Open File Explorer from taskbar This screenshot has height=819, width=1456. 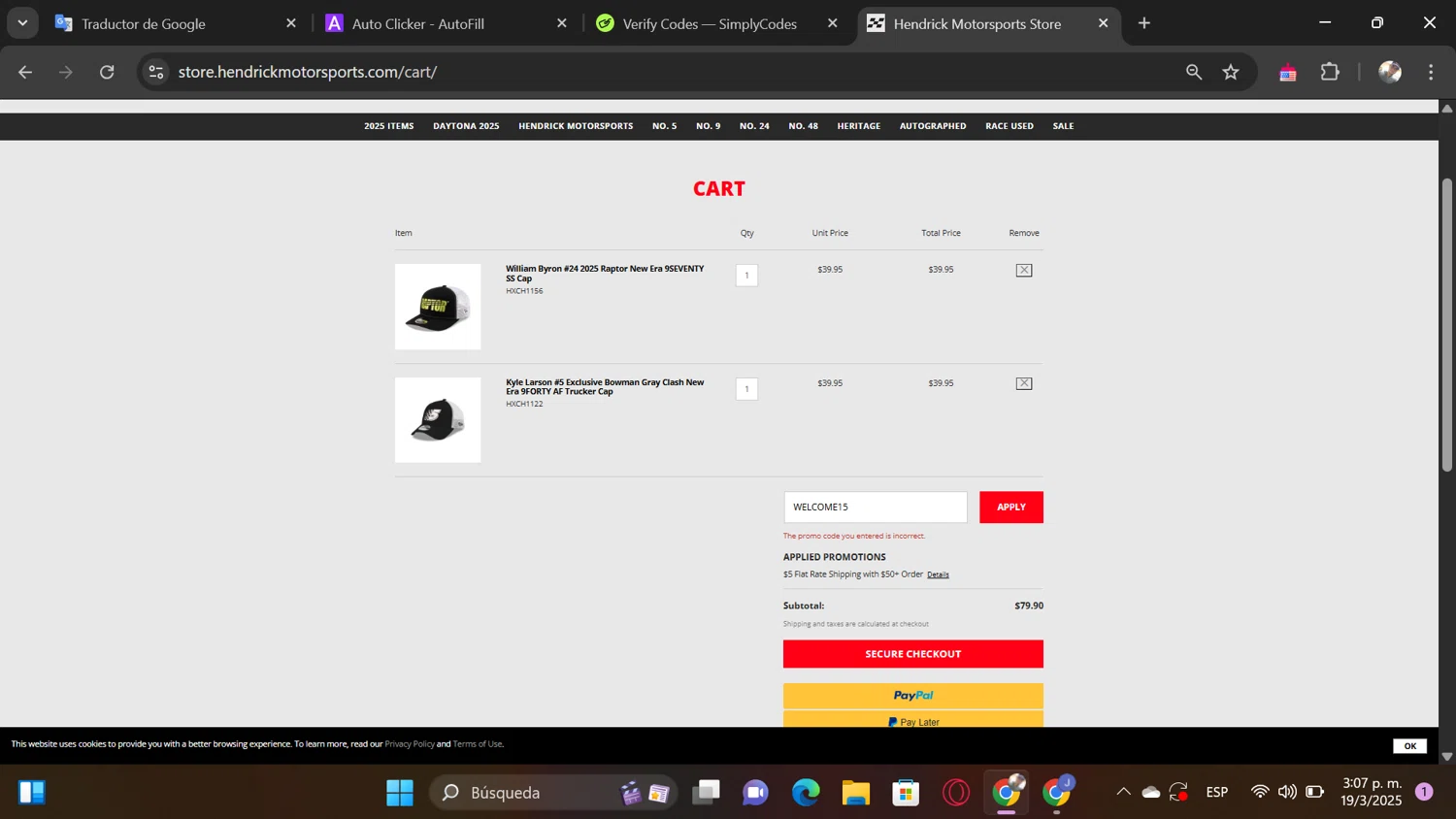(x=855, y=793)
